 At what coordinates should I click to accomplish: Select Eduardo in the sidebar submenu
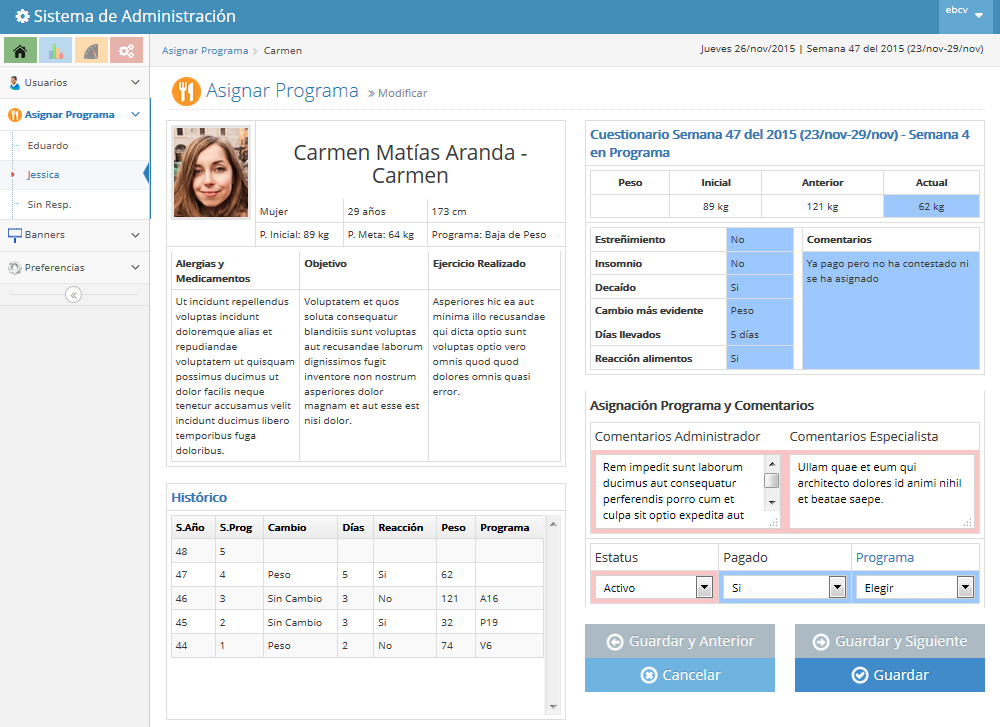click(48, 146)
